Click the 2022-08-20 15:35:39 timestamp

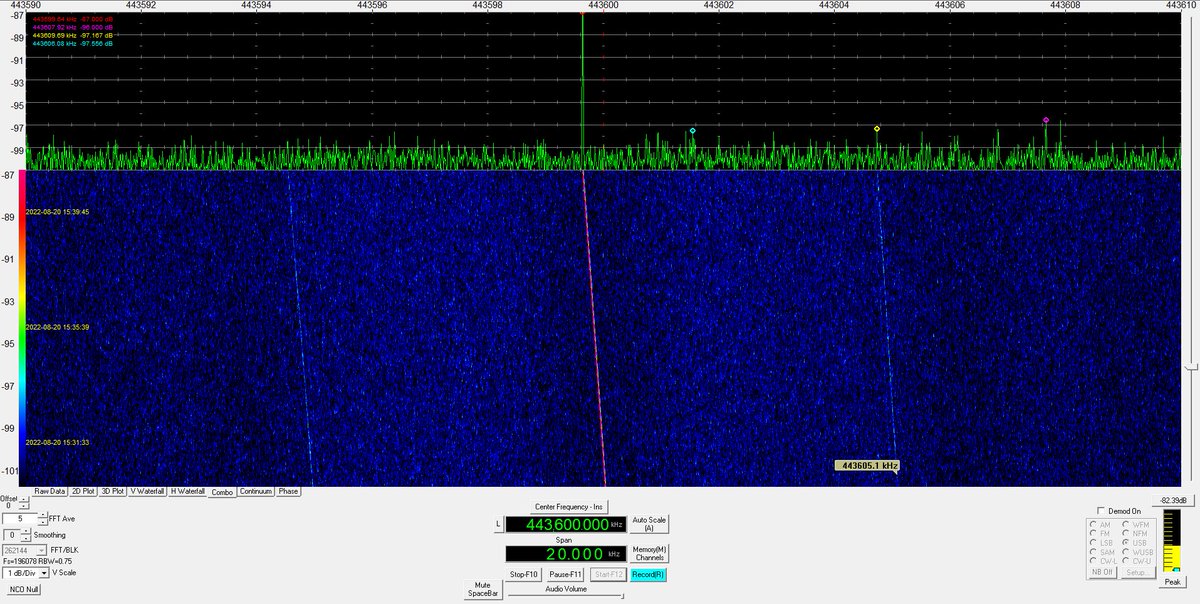click(x=58, y=327)
